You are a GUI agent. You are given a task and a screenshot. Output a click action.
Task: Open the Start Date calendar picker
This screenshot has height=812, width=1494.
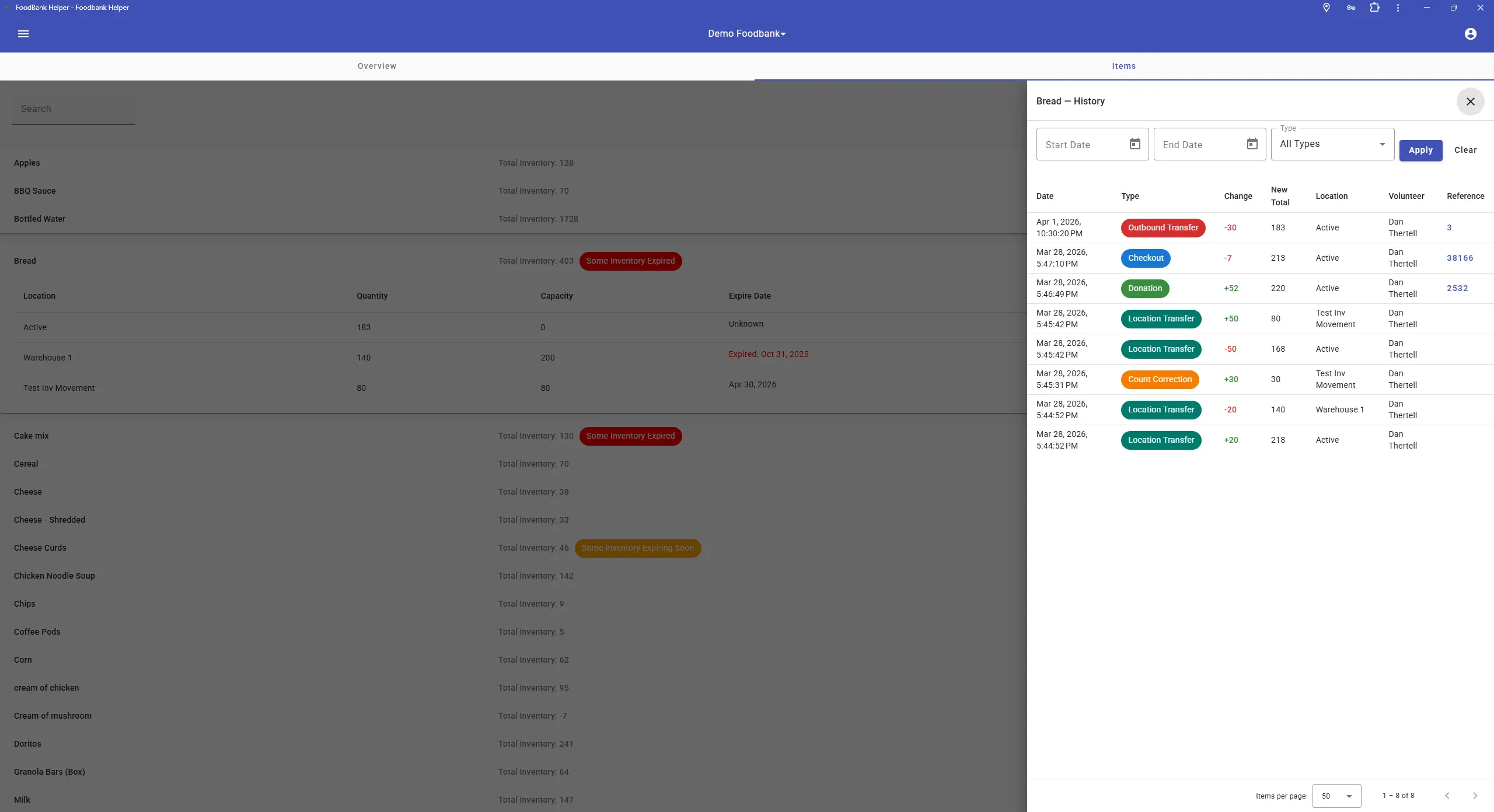click(x=1135, y=144)
